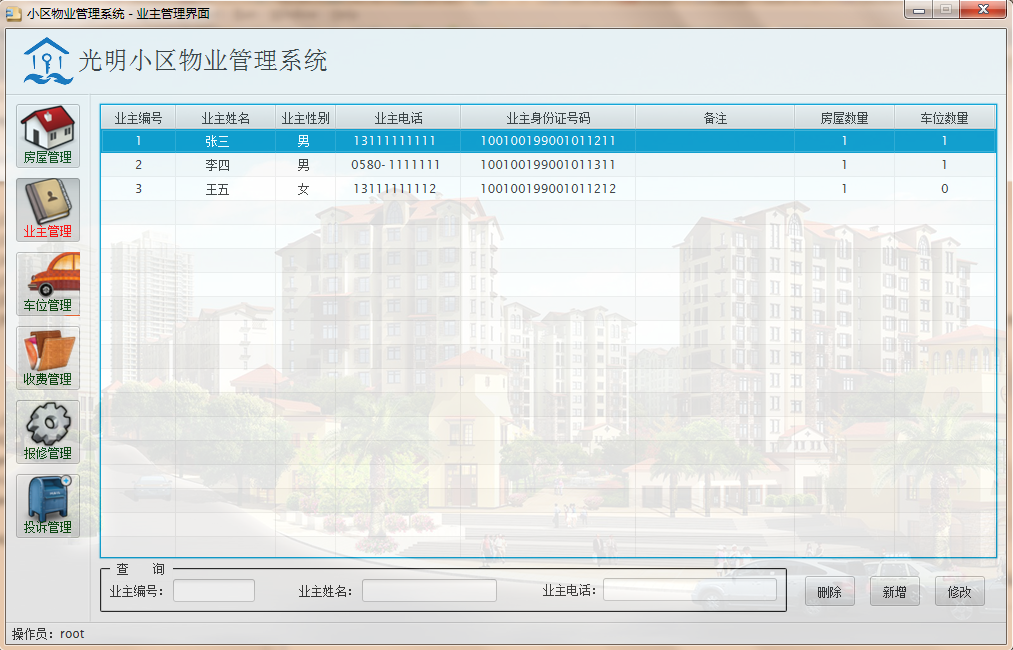Focus the 业主编号 query input field
The width and height of the screenshot is (1013, 650).
(x=214, y=591)
